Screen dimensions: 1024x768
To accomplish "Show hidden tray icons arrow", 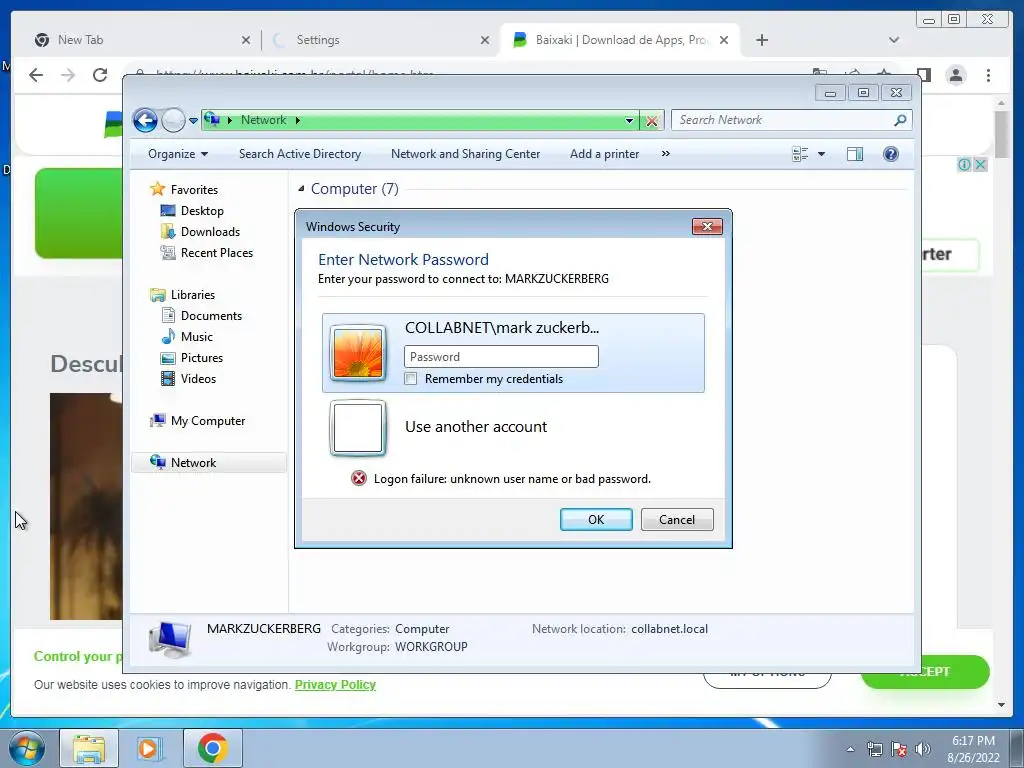I will [x=850, y=749].
